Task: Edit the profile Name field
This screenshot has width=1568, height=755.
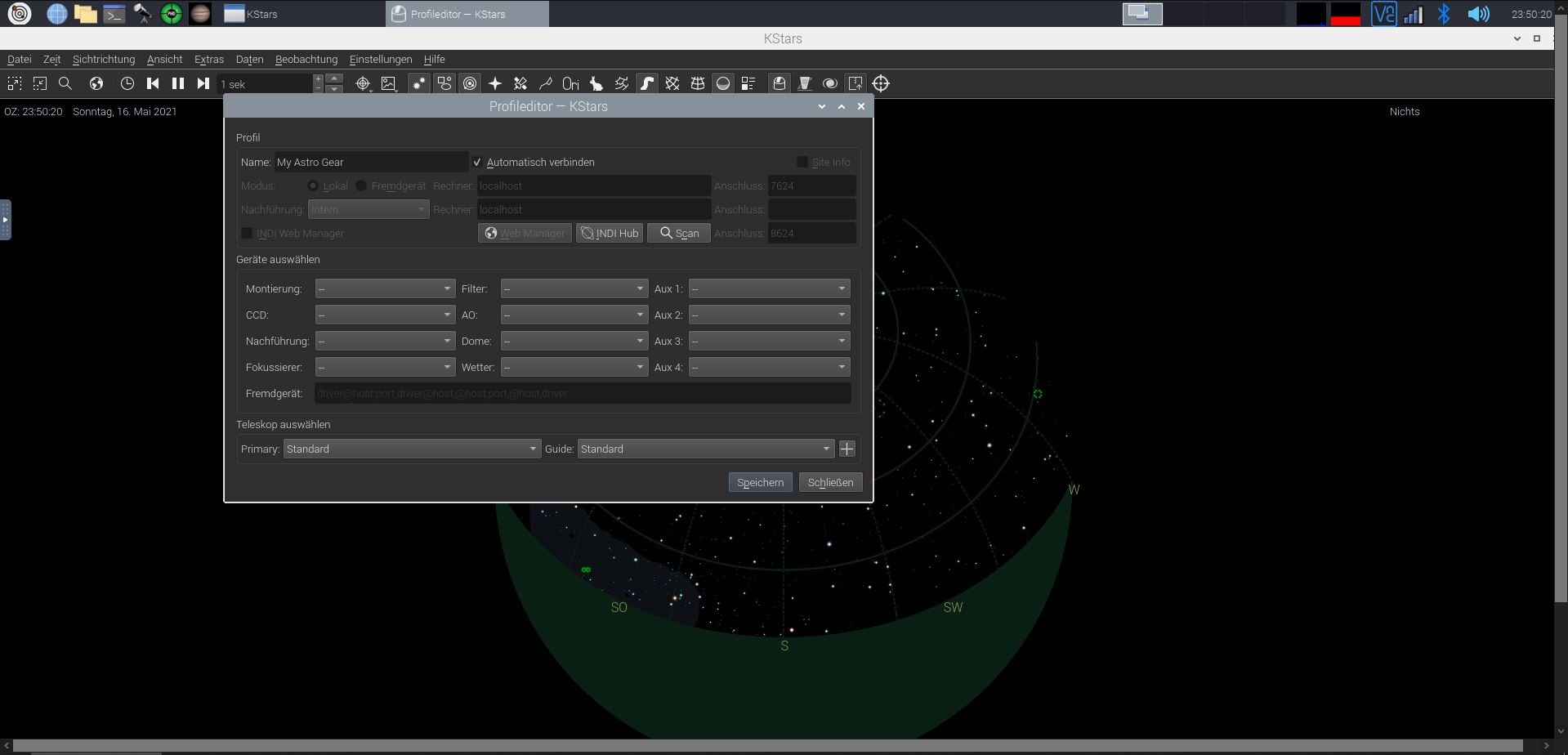Action: pyautogui.click(x=372, y=162)
